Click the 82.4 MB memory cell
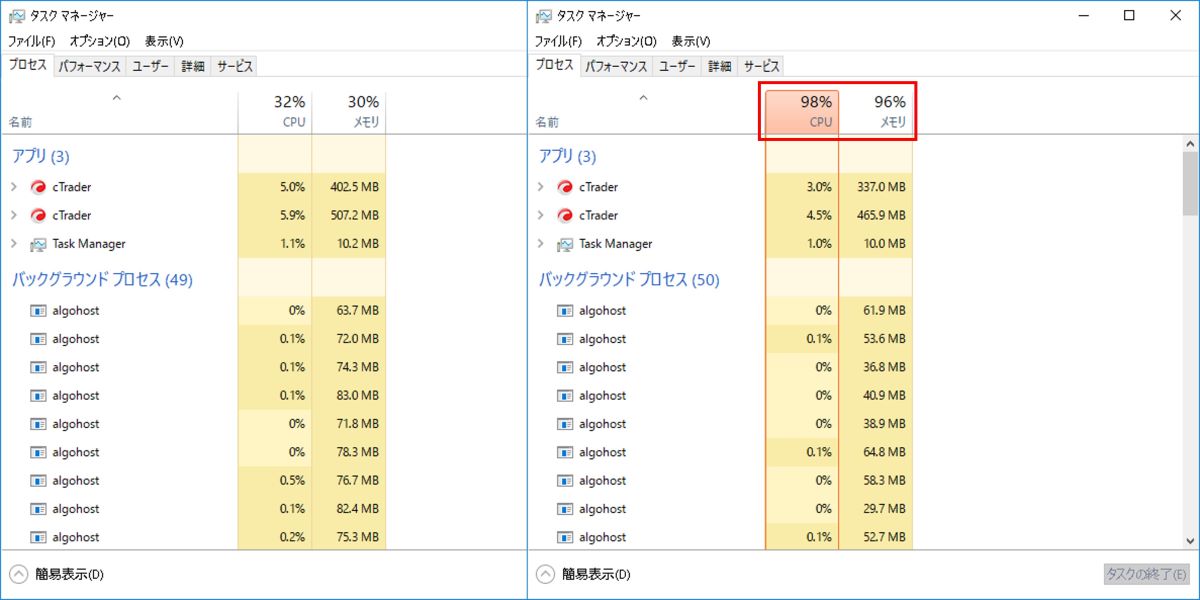Image resolution: width=1200 pixels, height=600 pixels. (349, 509)
